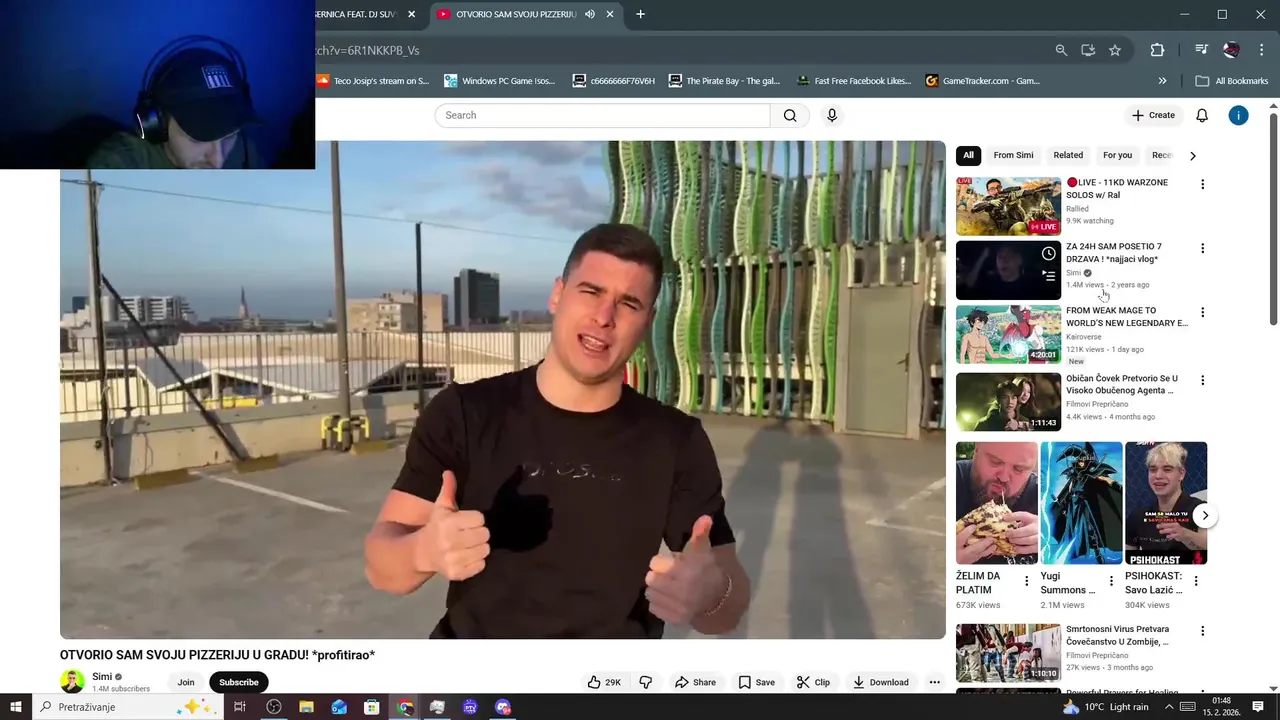
Task: Open Chrome media controls icon
Action: 1200,50
